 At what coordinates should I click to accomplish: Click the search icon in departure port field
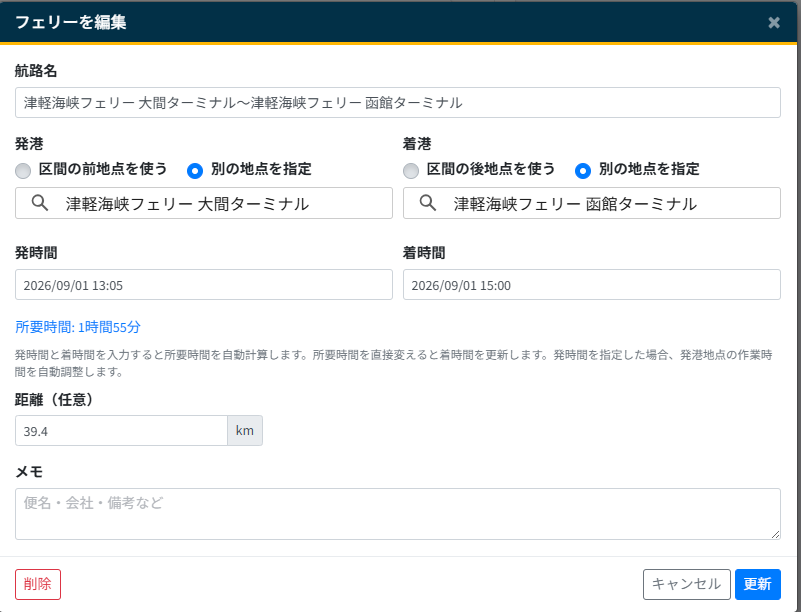click(x=40, y=203)
